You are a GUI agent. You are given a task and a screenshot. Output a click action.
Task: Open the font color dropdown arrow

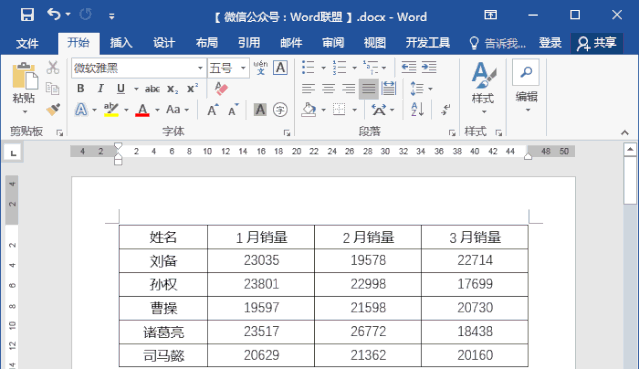click(x=157, y=110)
